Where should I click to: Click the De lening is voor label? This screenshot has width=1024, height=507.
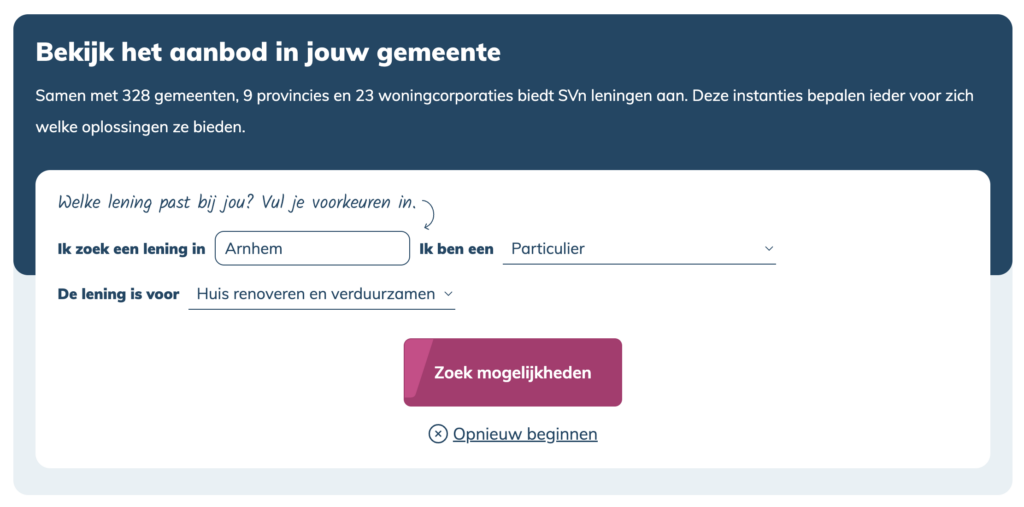click(x=118, y=294)
